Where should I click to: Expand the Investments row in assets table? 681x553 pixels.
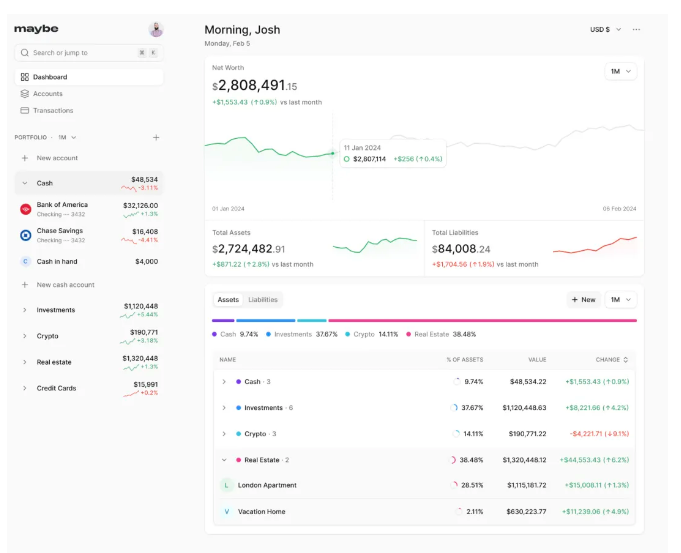224,408
